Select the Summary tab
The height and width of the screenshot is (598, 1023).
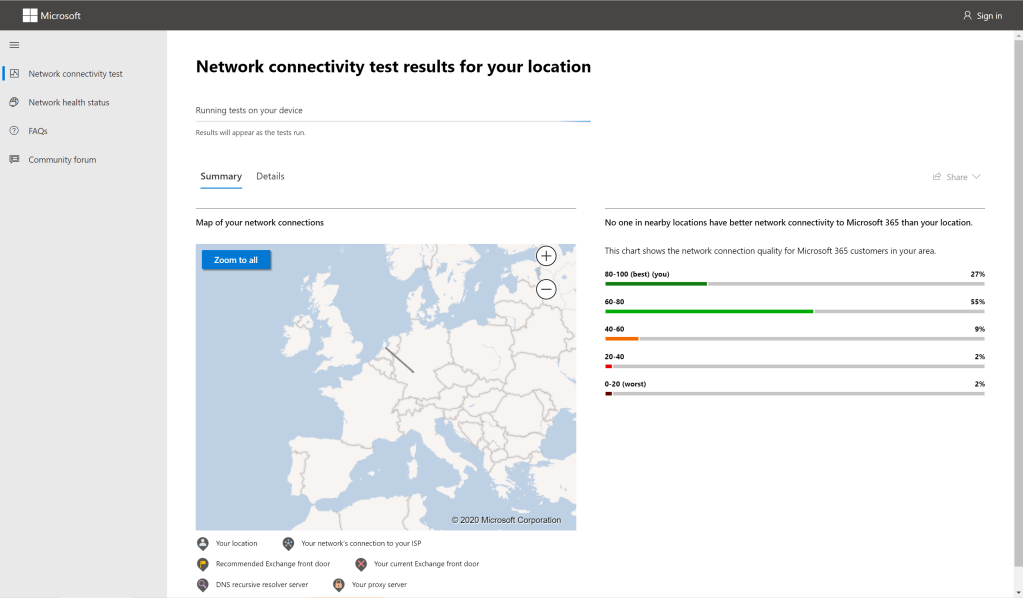click(221, 176)
